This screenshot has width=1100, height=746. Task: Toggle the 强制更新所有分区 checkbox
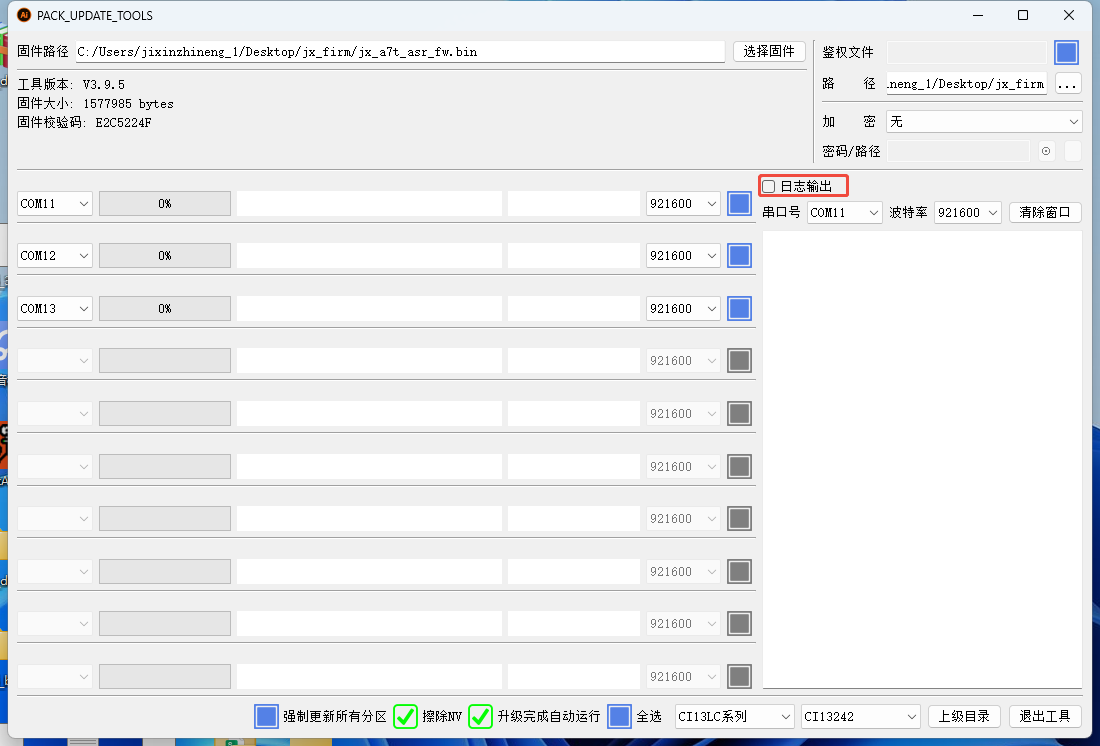266,716
